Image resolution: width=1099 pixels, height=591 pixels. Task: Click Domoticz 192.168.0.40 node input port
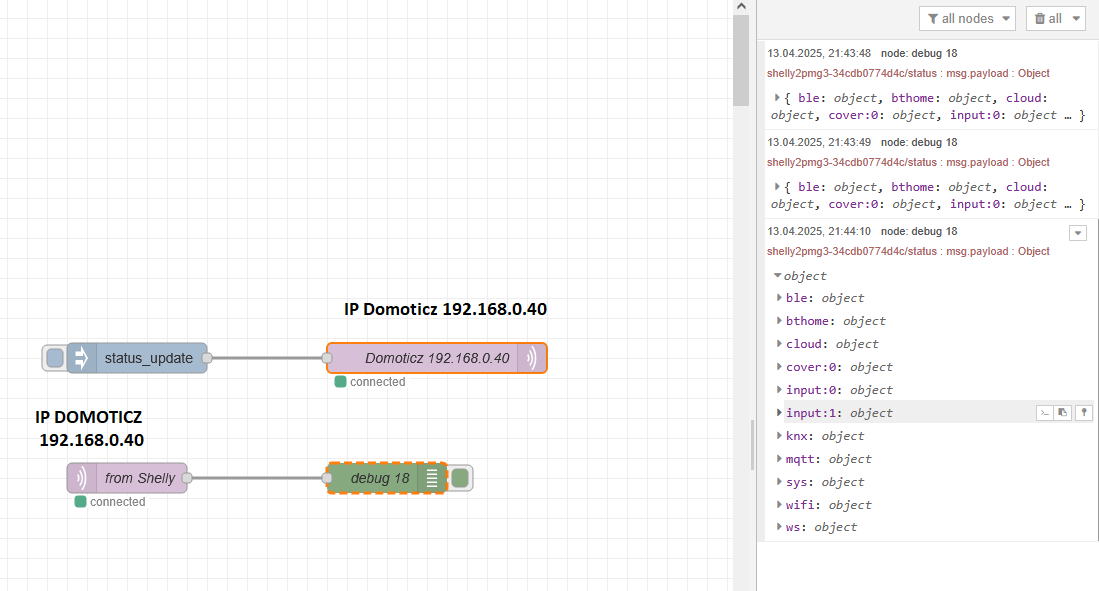pyautogui.click(x=327, y=358)
